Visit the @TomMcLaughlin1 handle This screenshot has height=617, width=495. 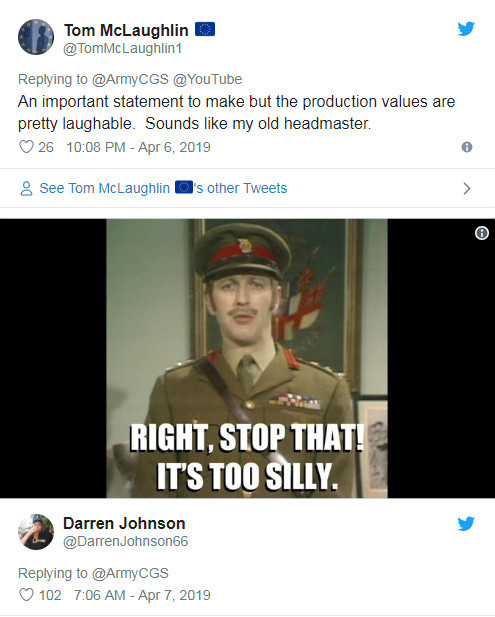[x=122, y=48]
